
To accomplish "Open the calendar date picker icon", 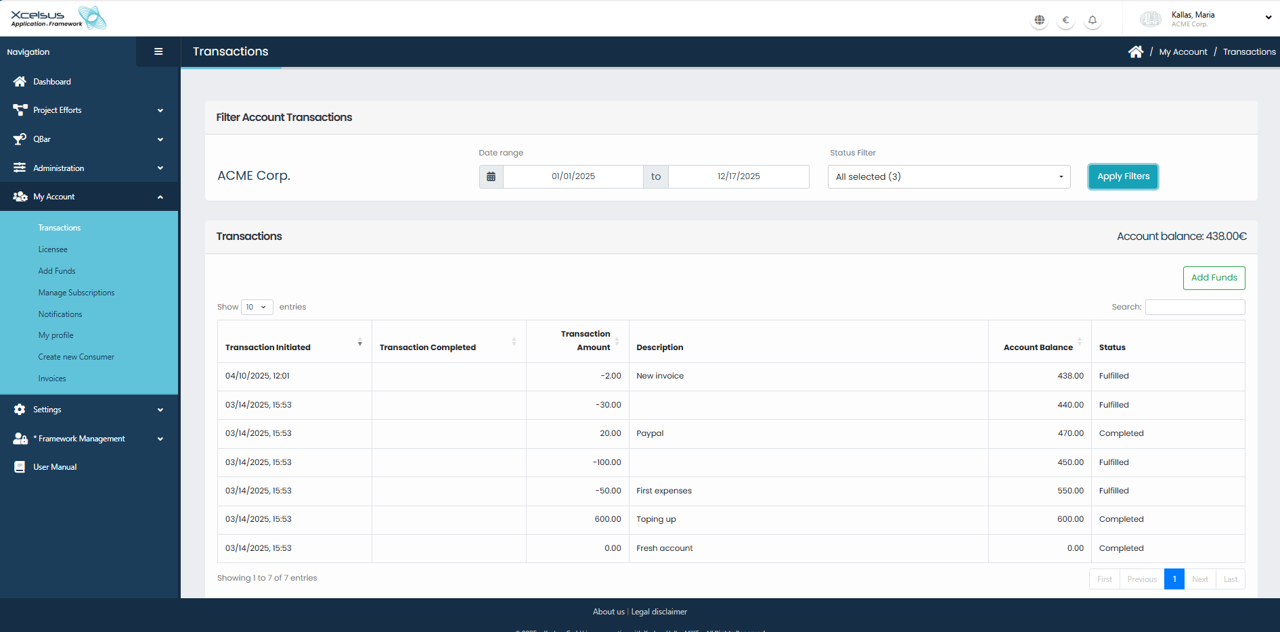I will 491,177.
